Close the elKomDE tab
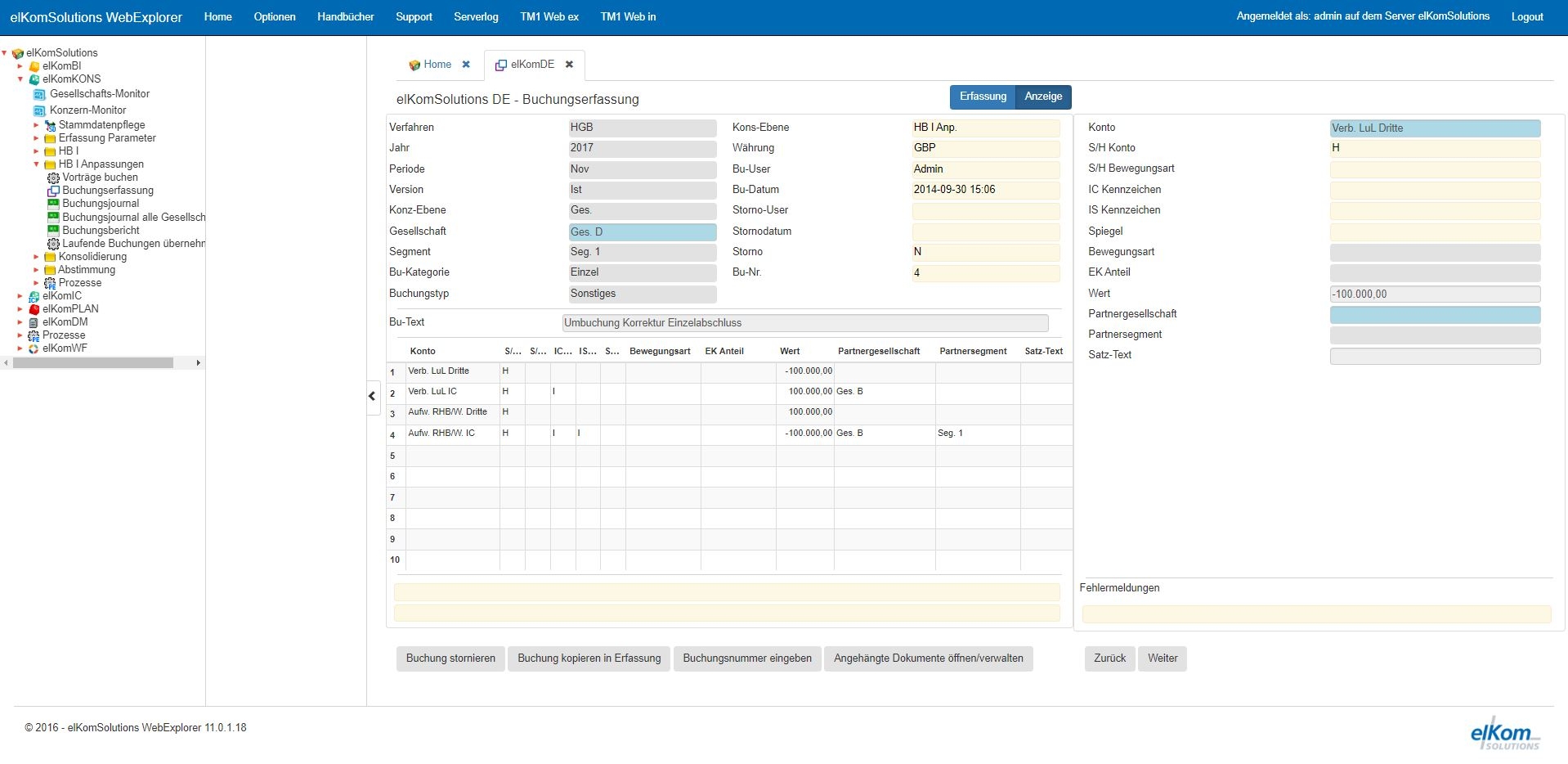Viewport: 1568px width, 764px height. (x=569, y=65)
